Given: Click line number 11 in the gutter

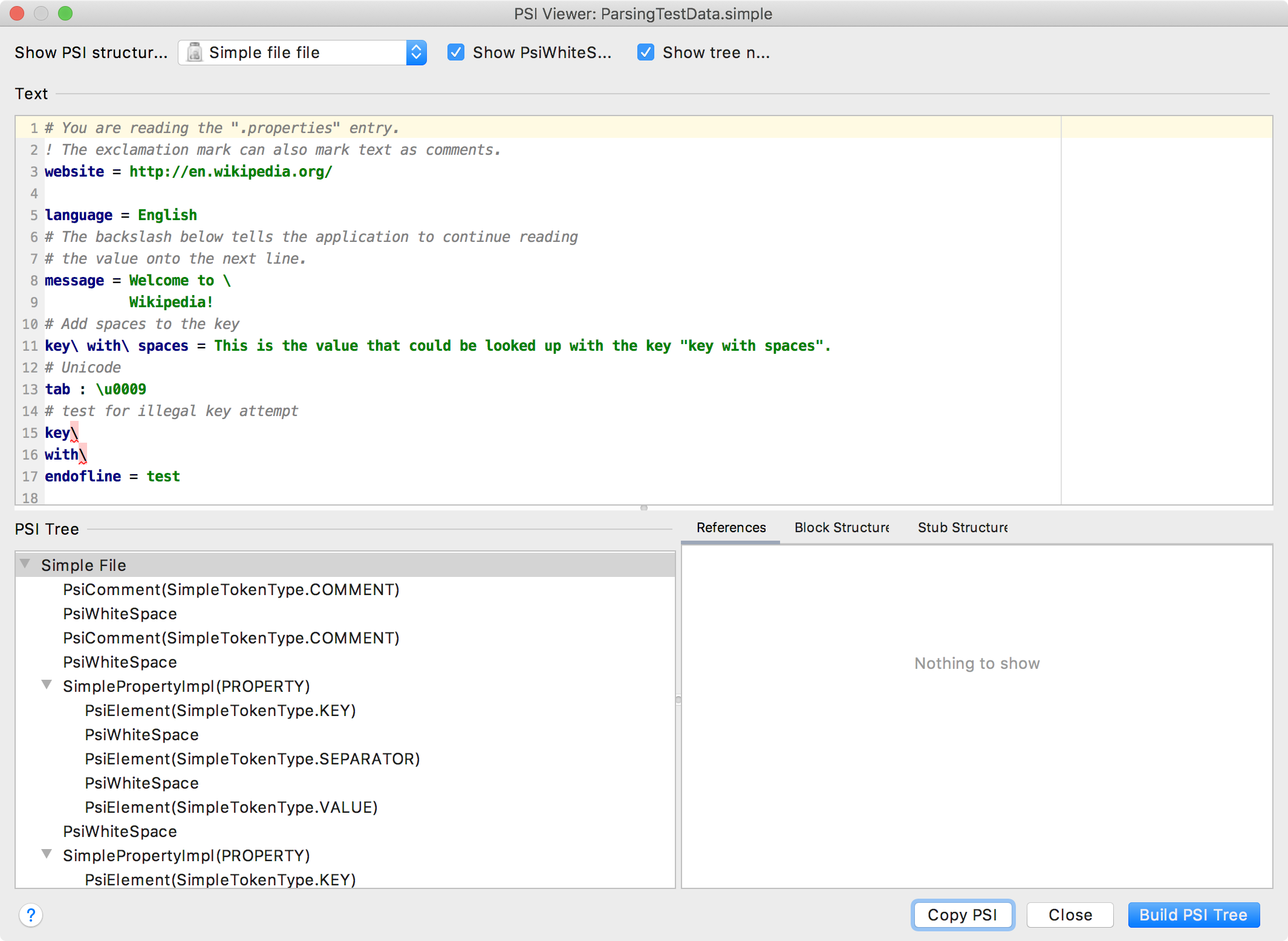Looking at the screenshot, I should tap(30, 346).
